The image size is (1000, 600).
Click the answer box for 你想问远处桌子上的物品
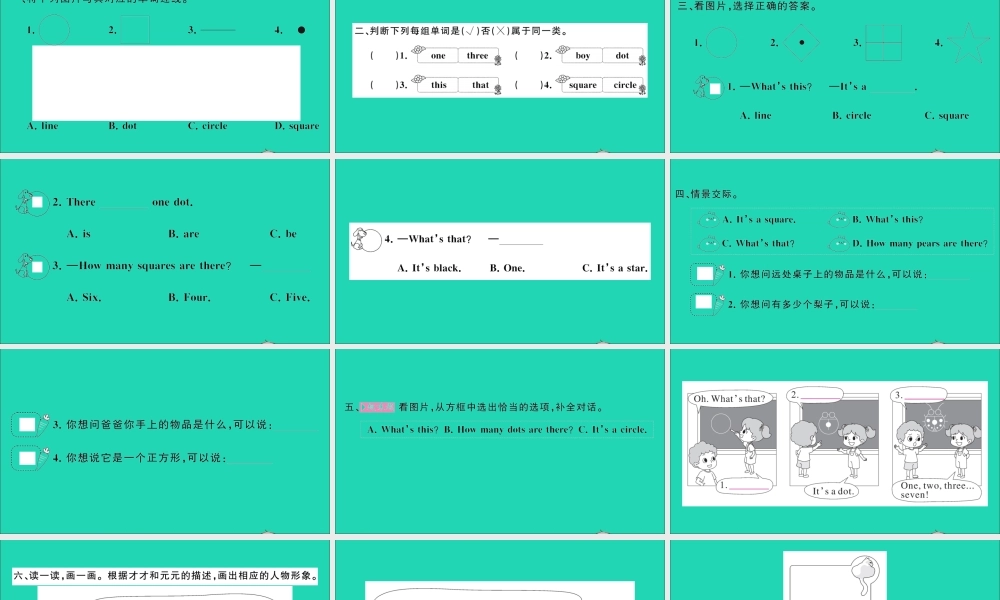[x=705, y=274]
